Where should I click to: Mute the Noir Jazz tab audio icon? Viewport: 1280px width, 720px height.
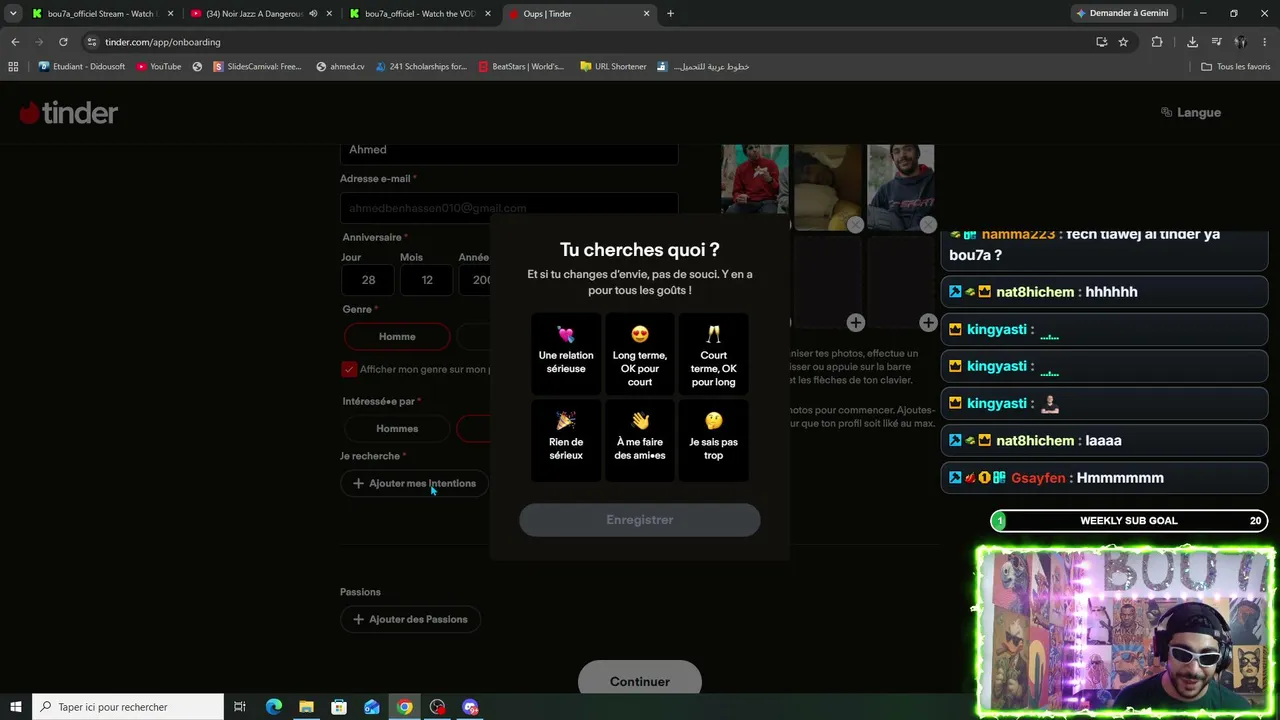click(x=313, y=14)
